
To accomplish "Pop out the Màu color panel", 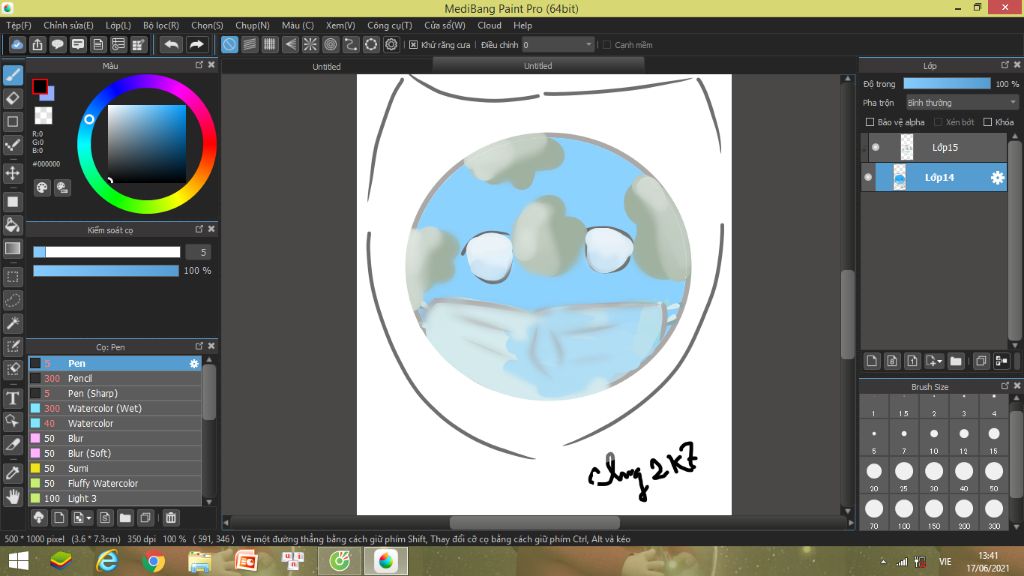I will 199,65.
